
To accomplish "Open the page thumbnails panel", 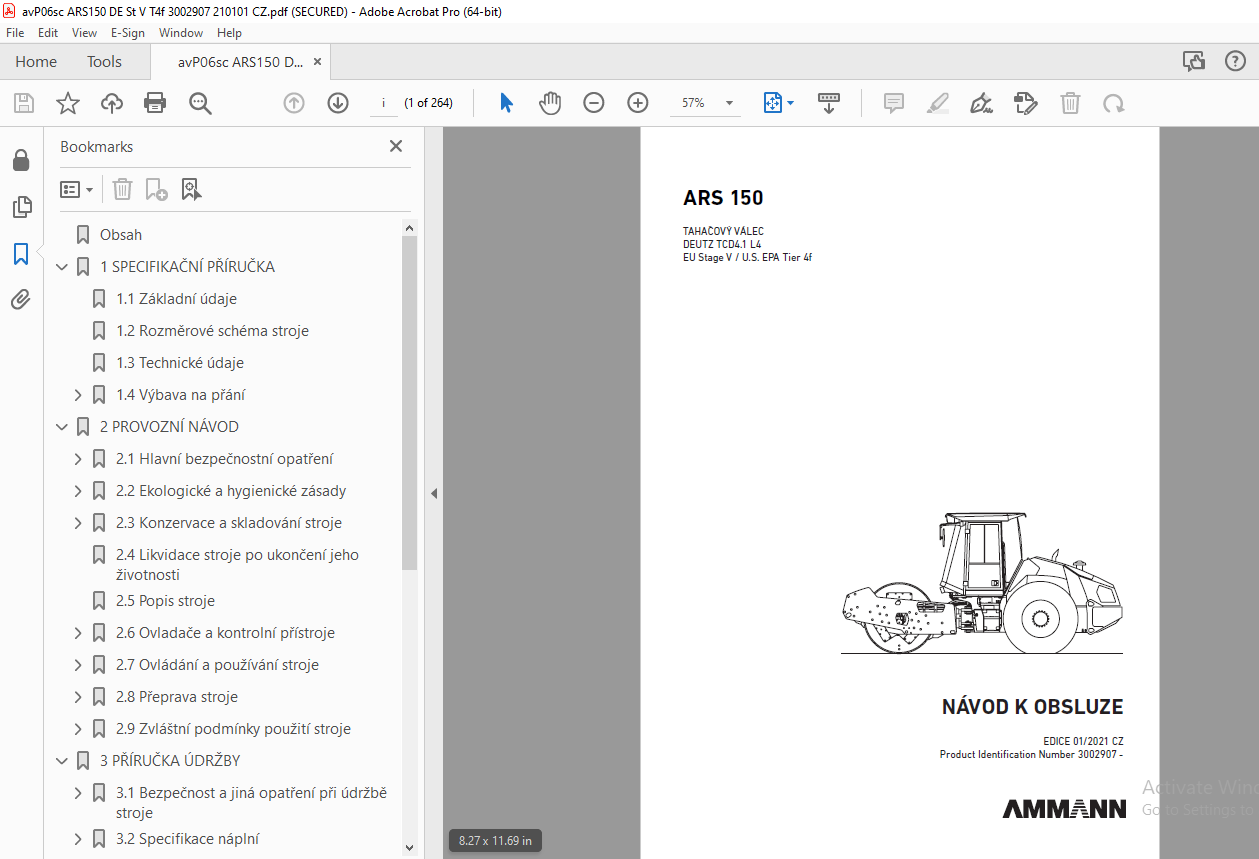I will coord(21,207).
